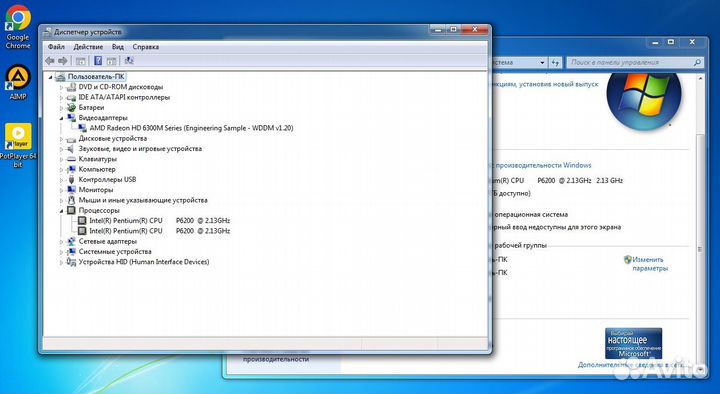
Task: Click the Forward arrow in Device Manager toolbar
Action: click(63, 61)
